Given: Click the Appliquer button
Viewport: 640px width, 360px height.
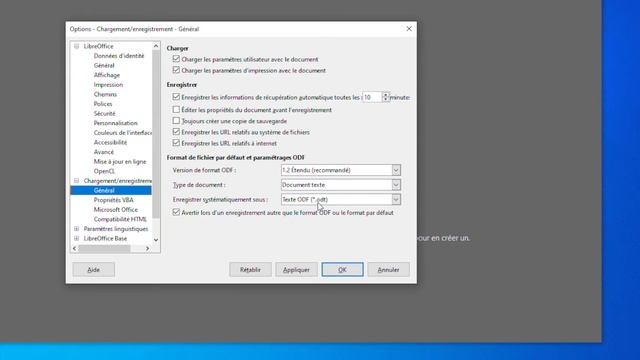Looking at the screenshot, I should (296, 270).
